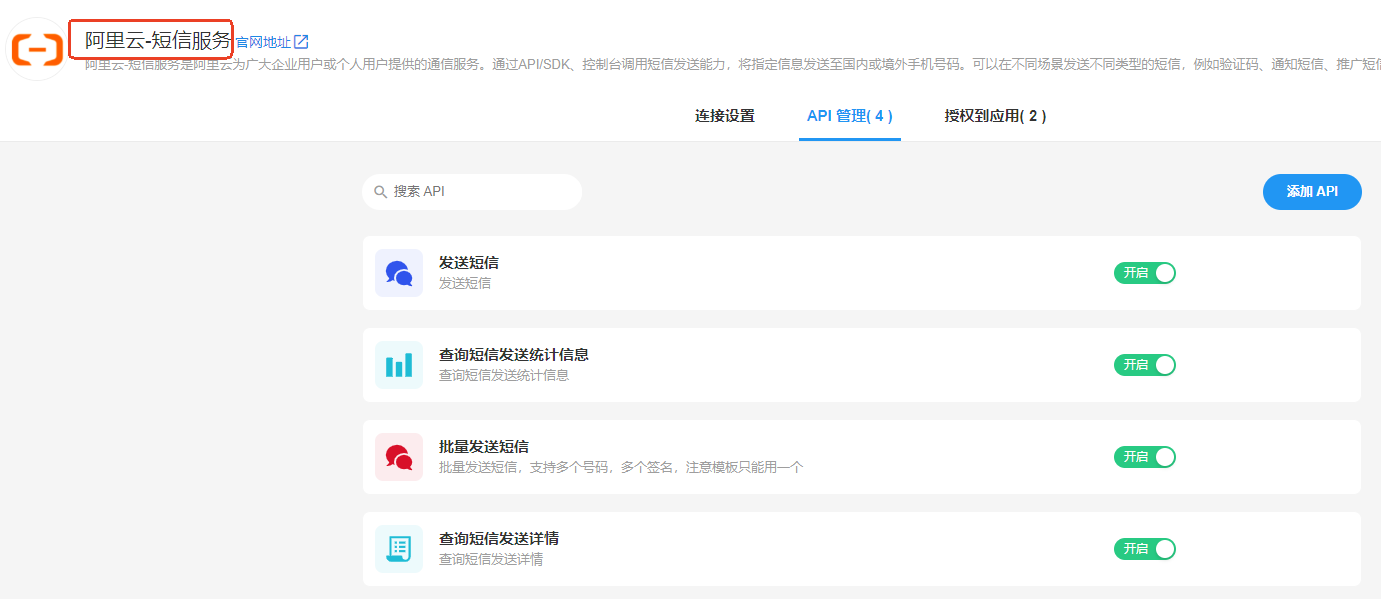This screenshot has width=1381, height=599.
Task: Toggle off the 发送短信 API switch
Action: pos(1144,273)
